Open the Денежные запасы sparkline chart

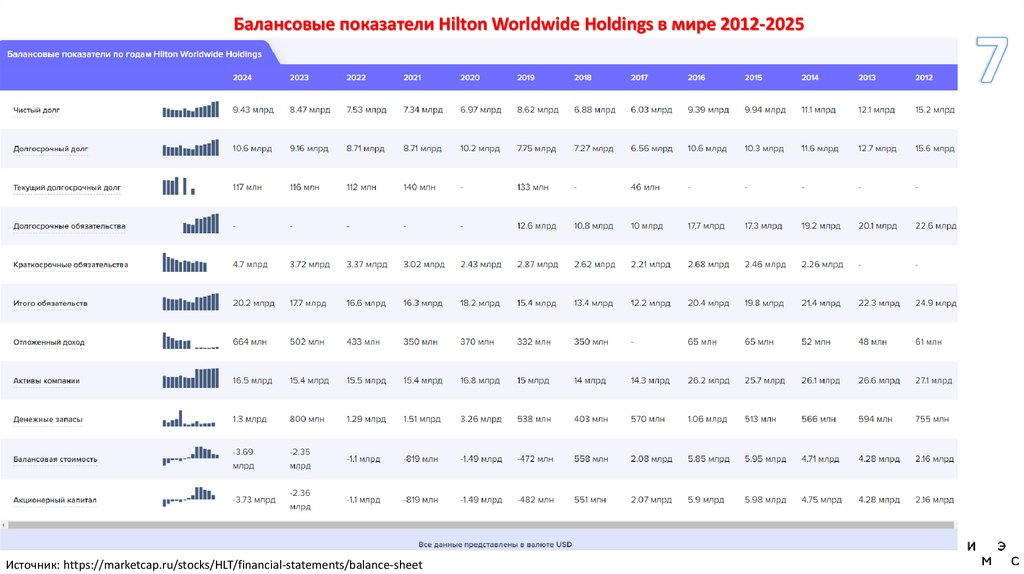(189, 419)
